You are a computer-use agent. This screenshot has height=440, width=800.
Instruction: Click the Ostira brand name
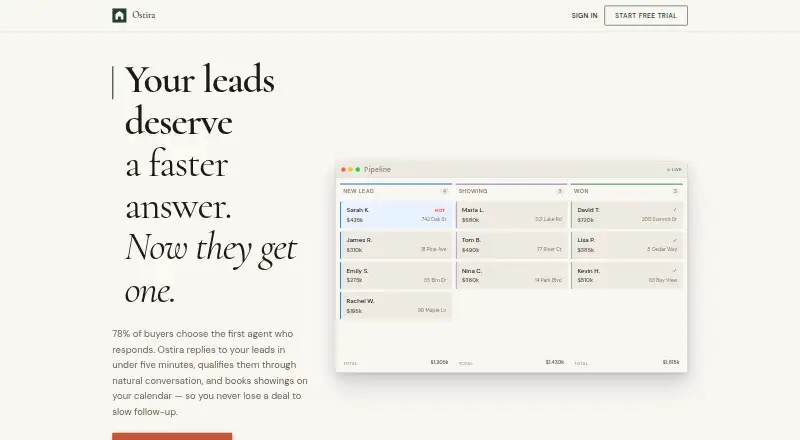click(x=144, y=15)
